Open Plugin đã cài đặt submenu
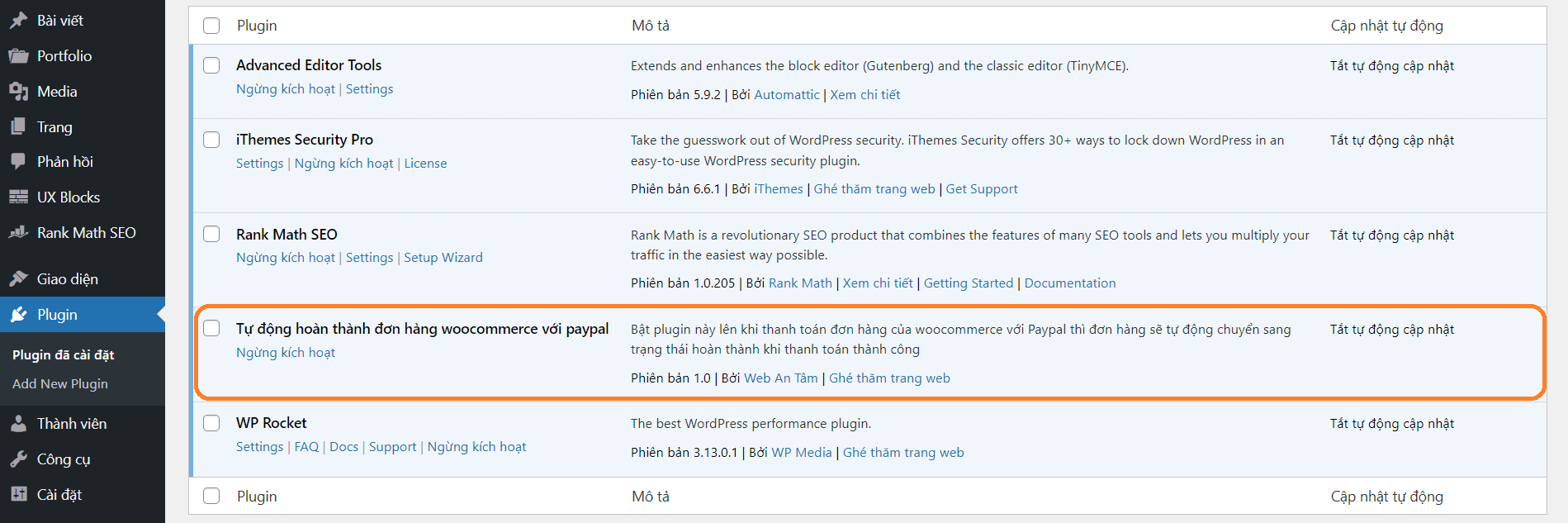The height and width of the screenshot is (523, 1568). coord(64,354)
